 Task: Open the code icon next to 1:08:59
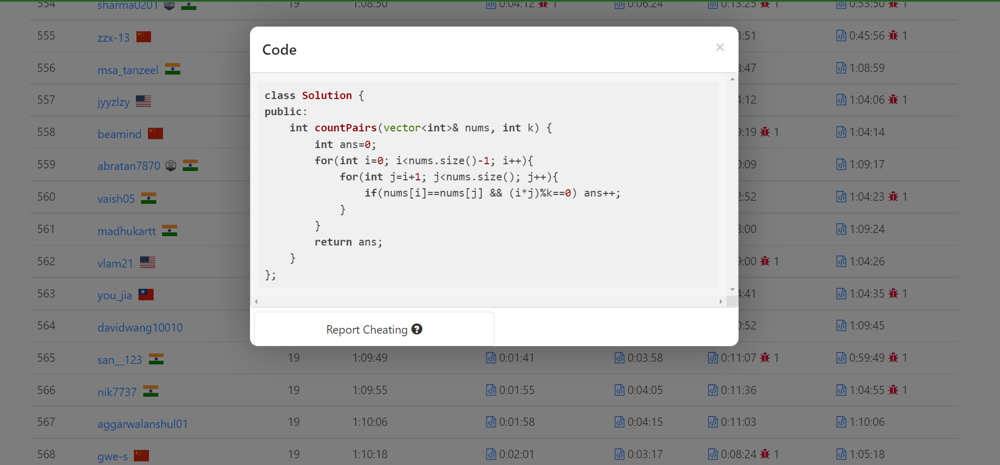pos(841,68)
